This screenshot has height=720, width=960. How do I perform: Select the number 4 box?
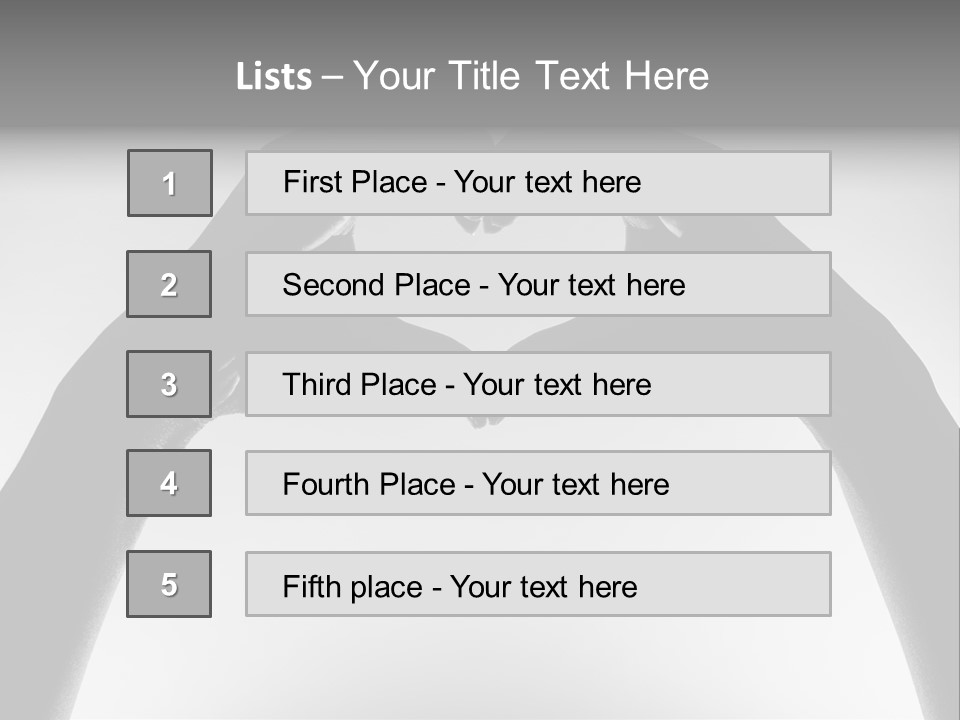(x=169, y=483)
